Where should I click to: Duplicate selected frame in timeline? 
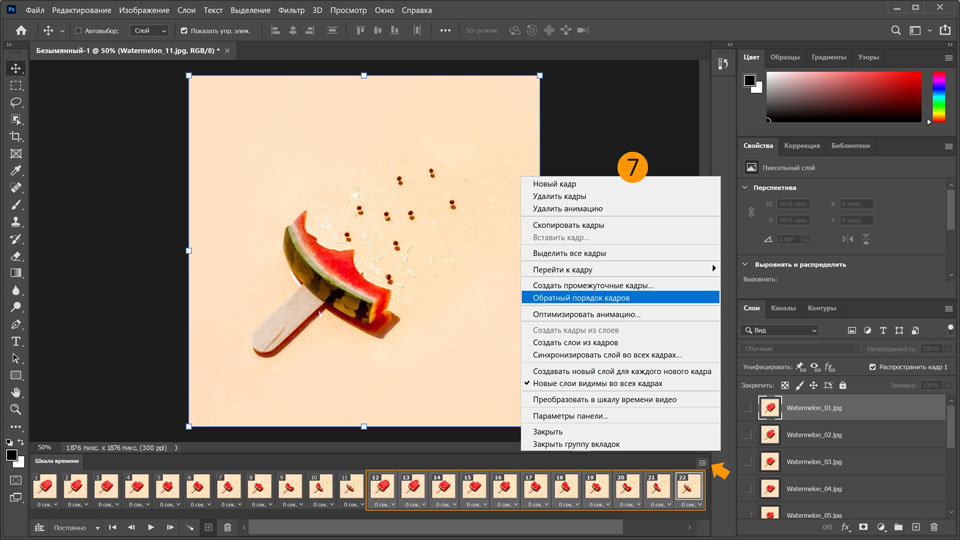pos(208,527)
